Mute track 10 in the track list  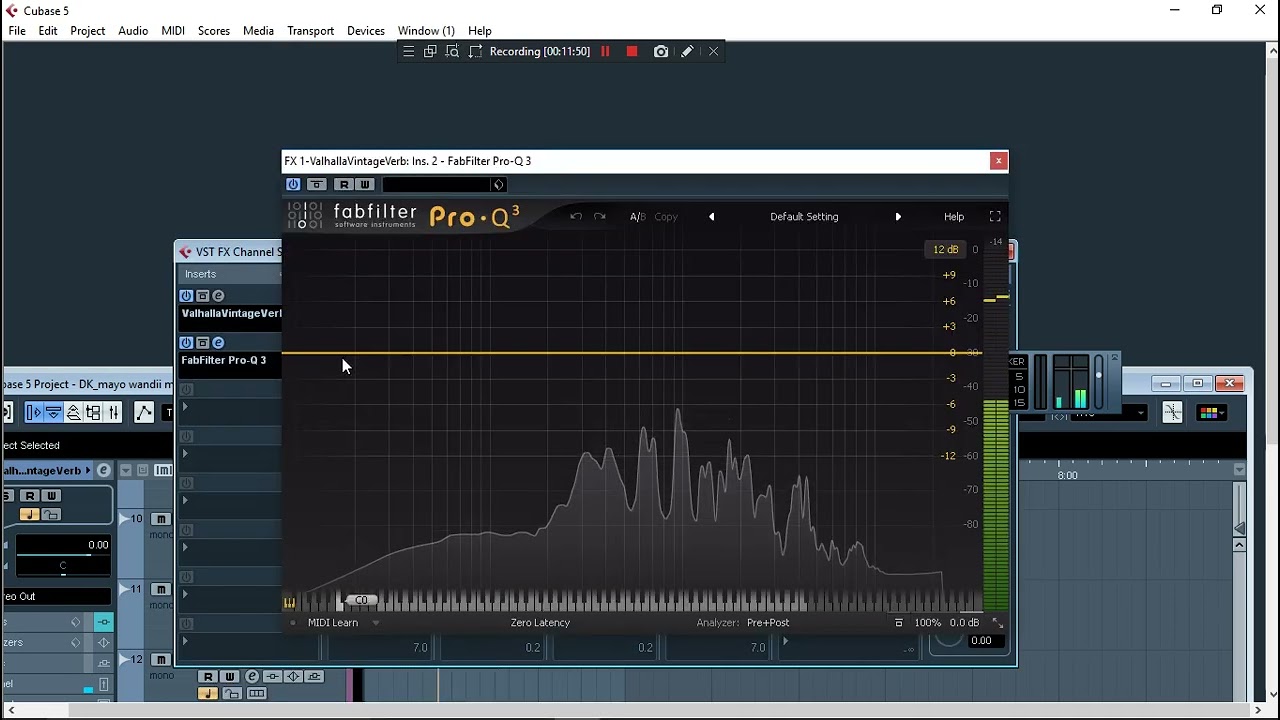(160, 519)
